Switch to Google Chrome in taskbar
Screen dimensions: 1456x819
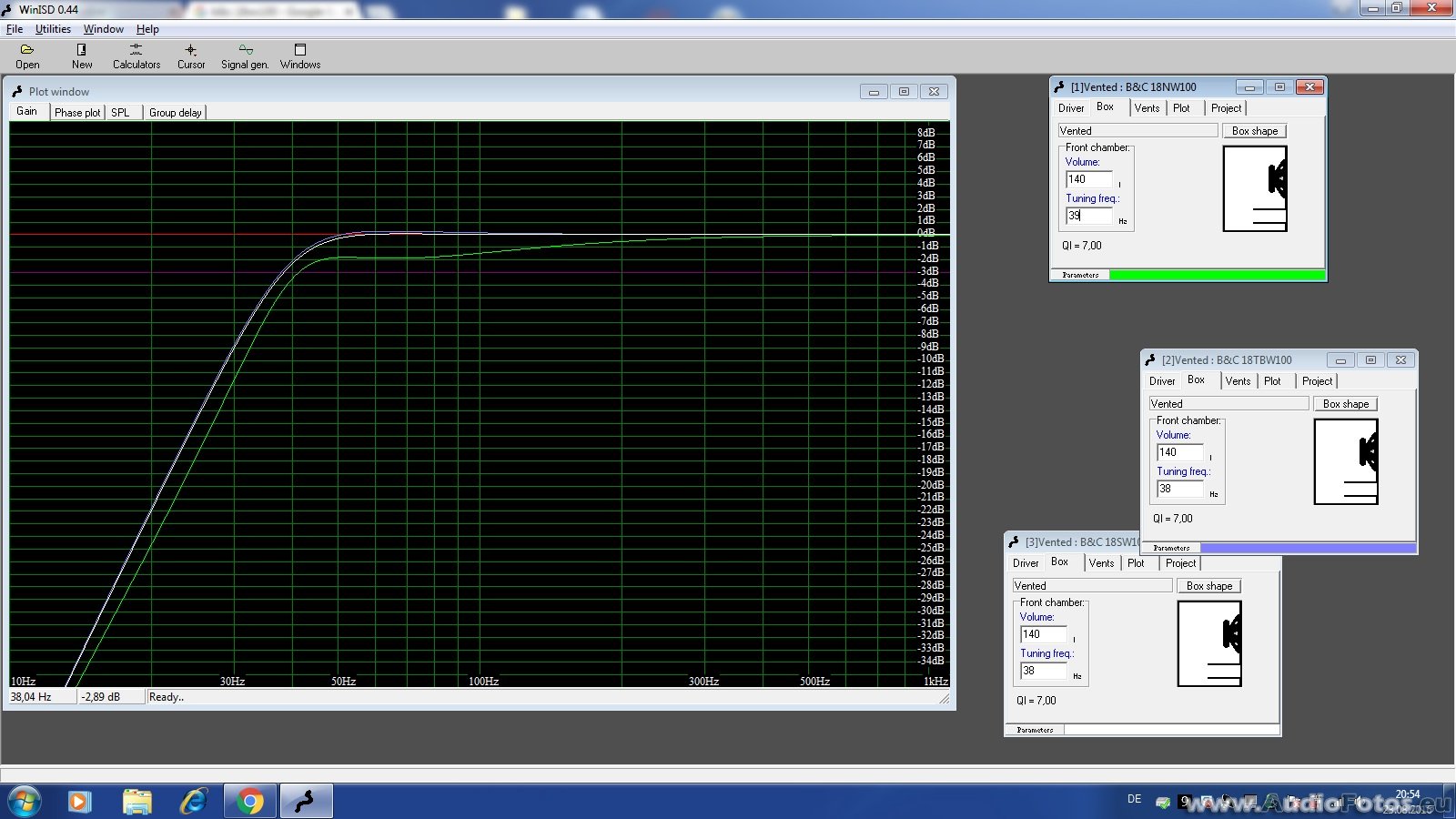pos(250,802)
